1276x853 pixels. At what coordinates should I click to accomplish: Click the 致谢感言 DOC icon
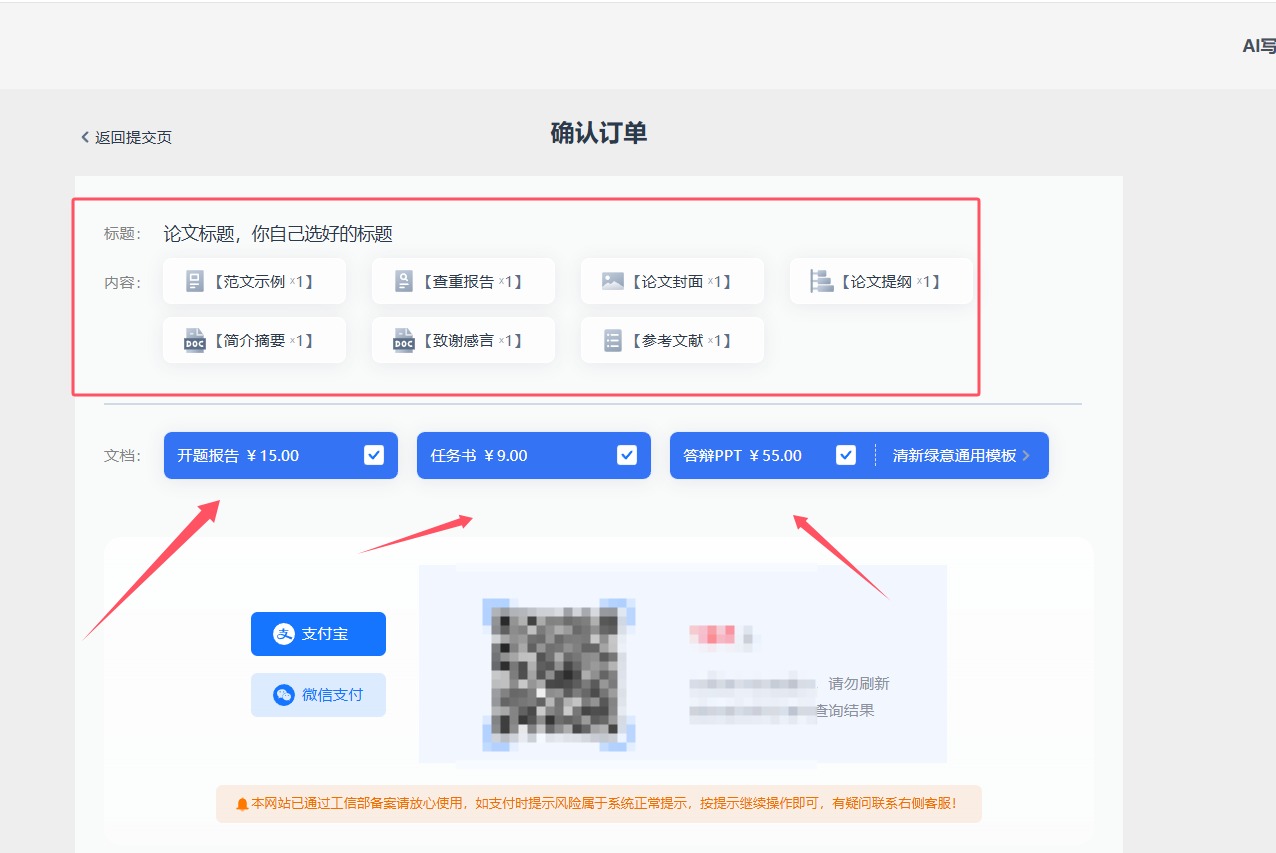click(x=403, y=341)
